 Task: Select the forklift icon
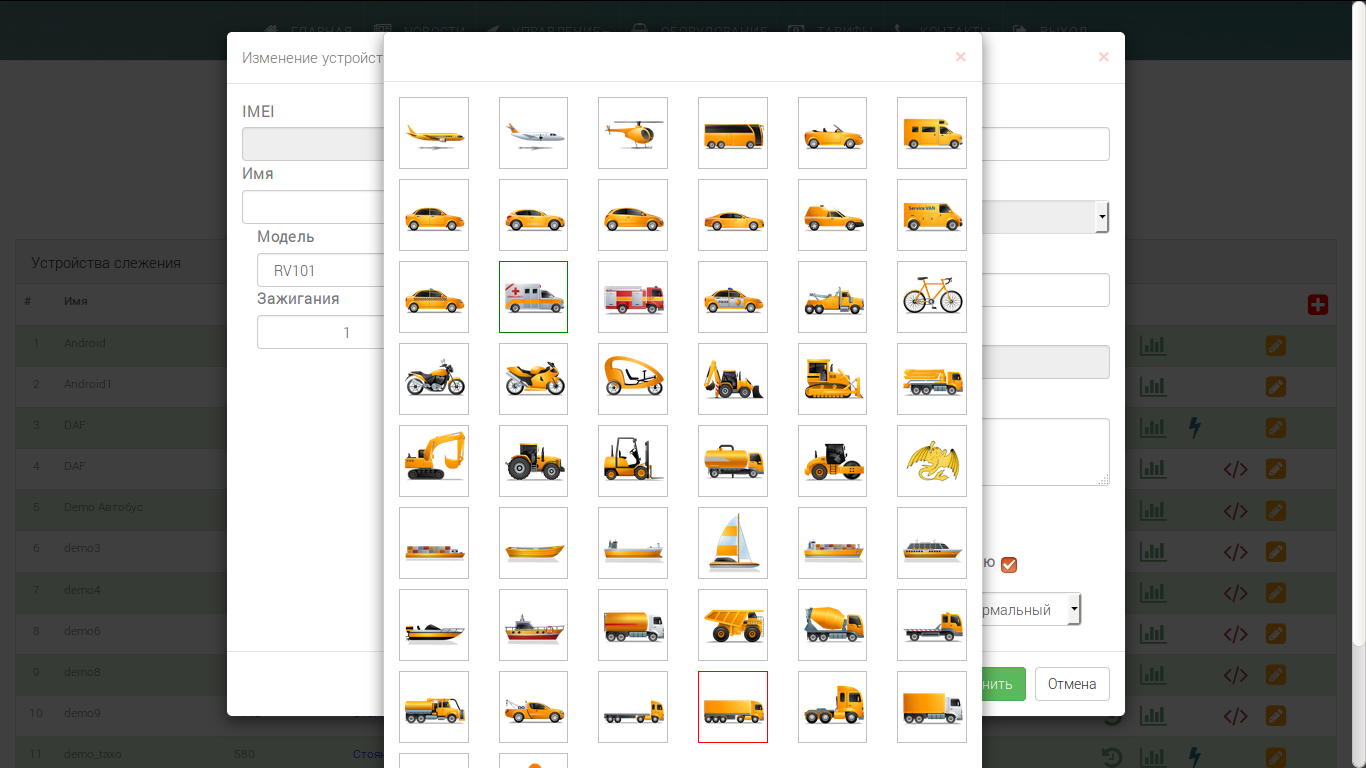pos(633,461)
